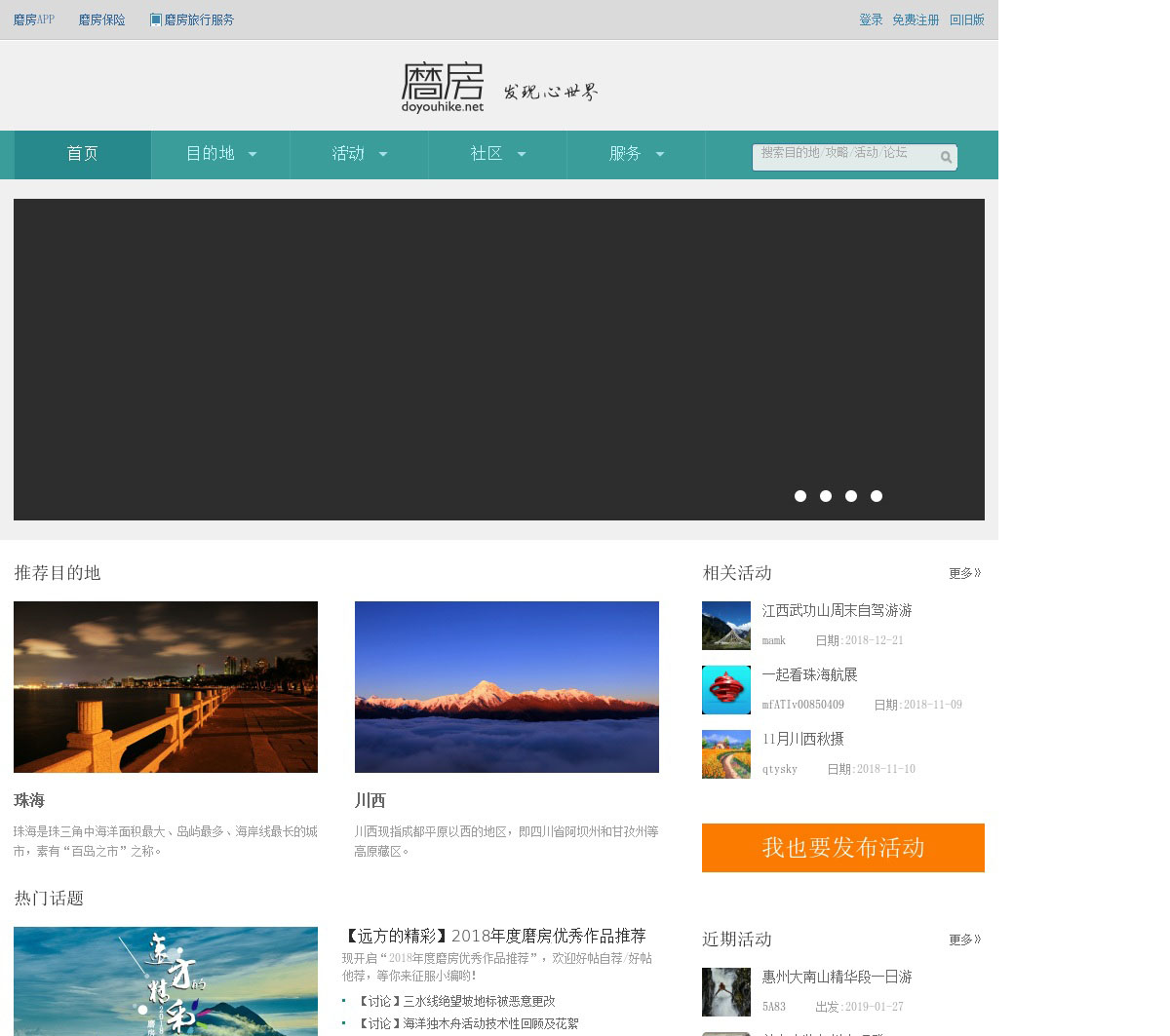Click the search magnifier icon
The height and width of the screenshot is (1036, 1170).
pos(945,157)
